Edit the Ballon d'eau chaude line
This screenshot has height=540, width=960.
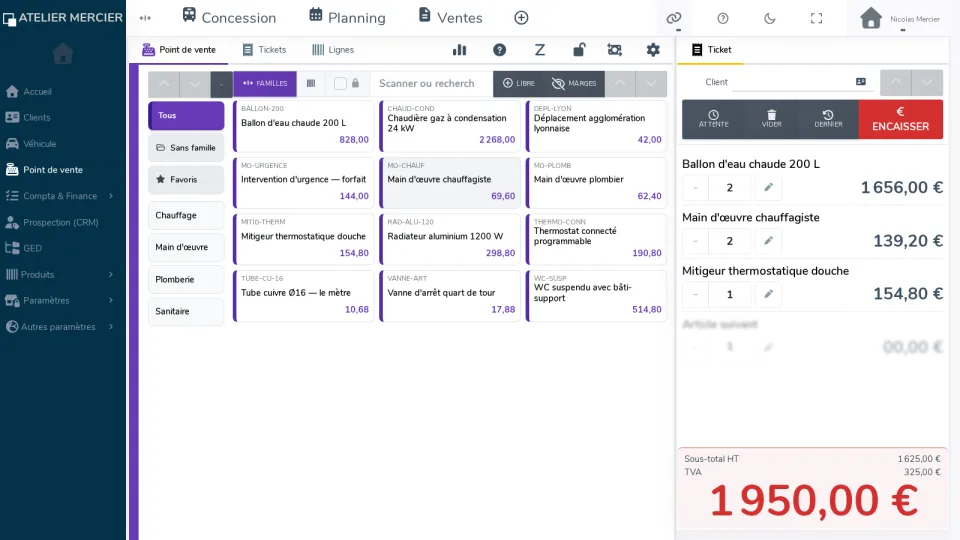768,187
